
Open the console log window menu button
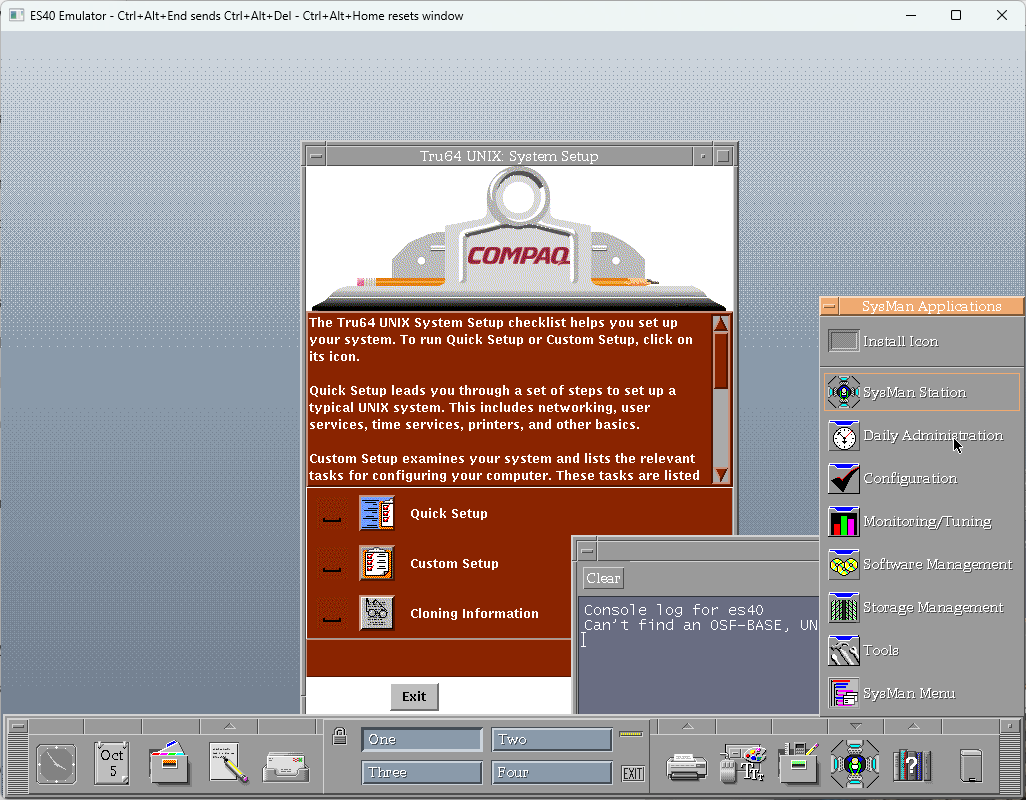click(587, 551)
